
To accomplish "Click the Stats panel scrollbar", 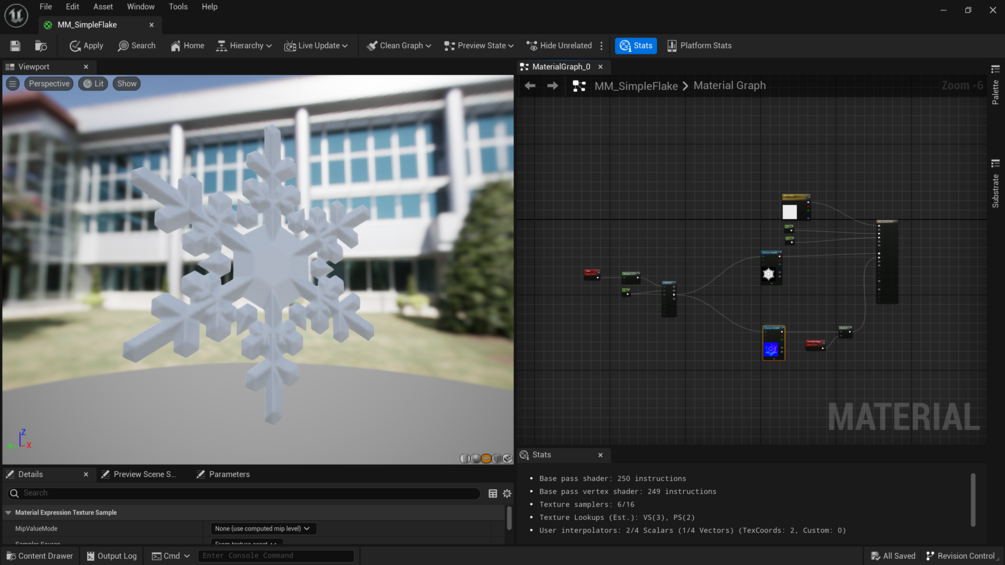I will tap(973, 500).
